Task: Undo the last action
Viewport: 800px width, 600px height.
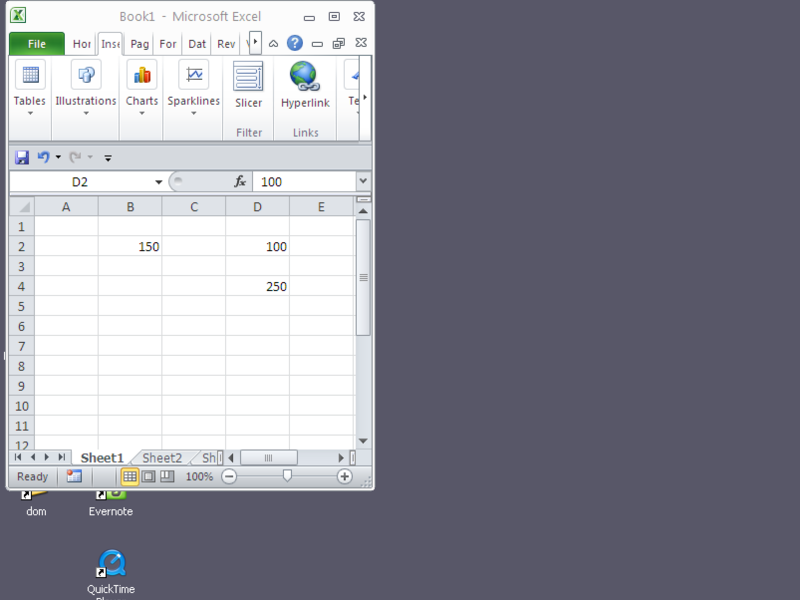Action: point(43,157)
